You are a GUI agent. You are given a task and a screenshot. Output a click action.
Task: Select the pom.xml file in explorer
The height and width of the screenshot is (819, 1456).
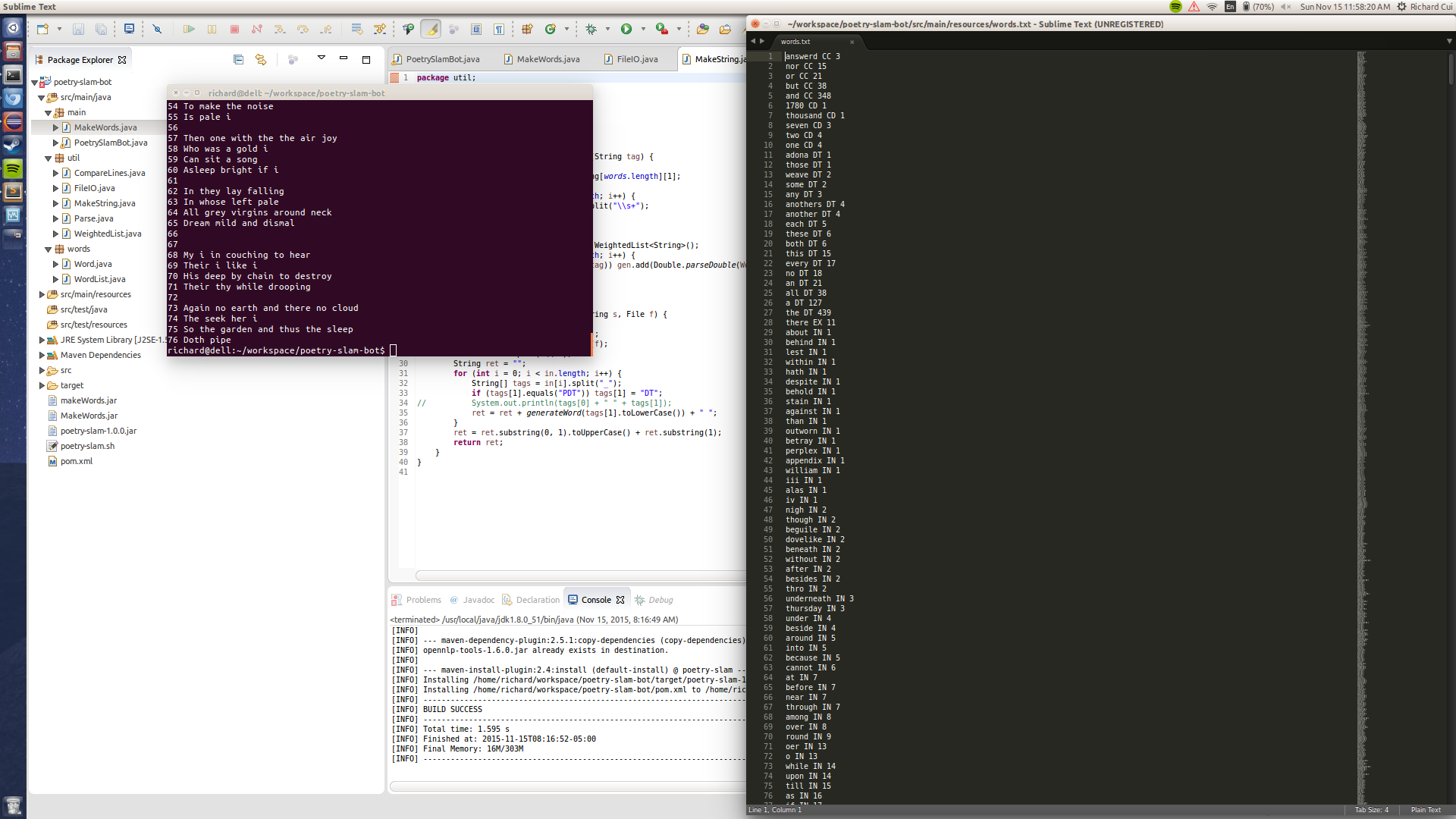coord(76,461)
